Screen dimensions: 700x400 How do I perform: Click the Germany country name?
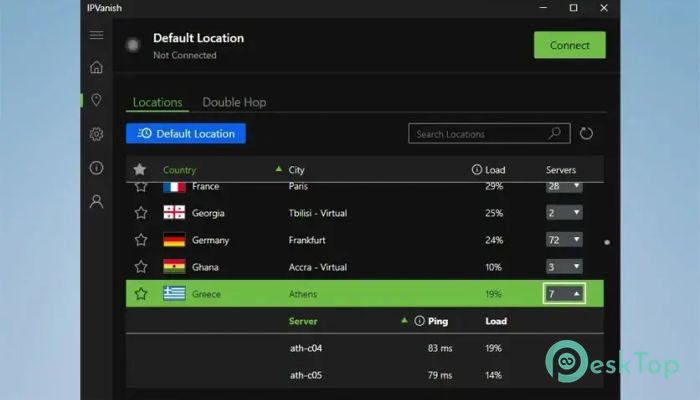[x=210, y=240]
